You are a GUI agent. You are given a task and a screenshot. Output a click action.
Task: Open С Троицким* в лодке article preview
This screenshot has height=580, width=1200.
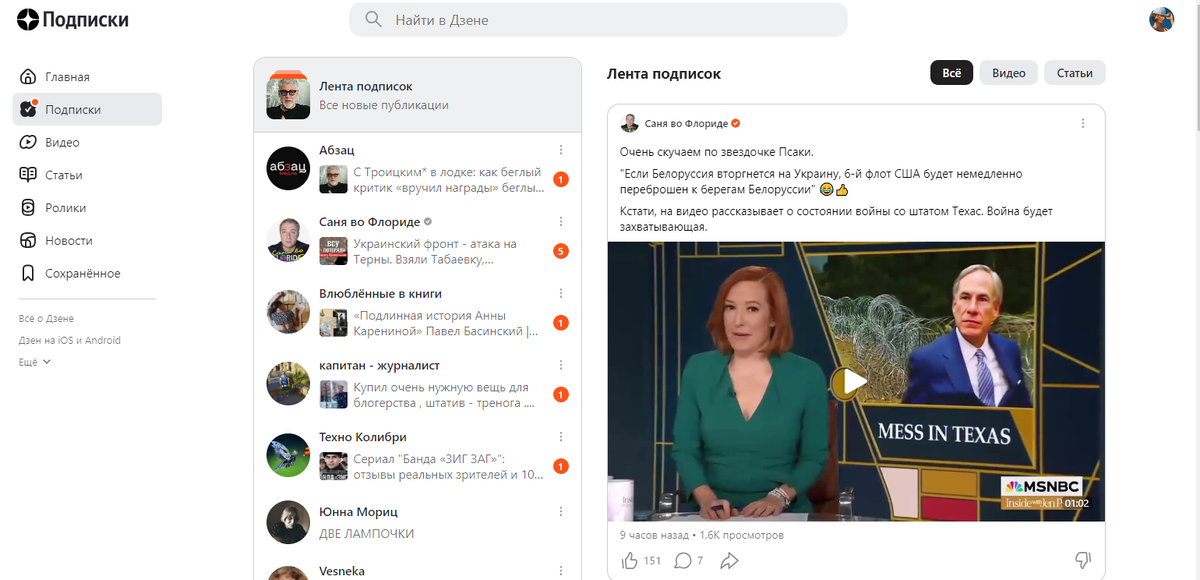pos(446,179)
